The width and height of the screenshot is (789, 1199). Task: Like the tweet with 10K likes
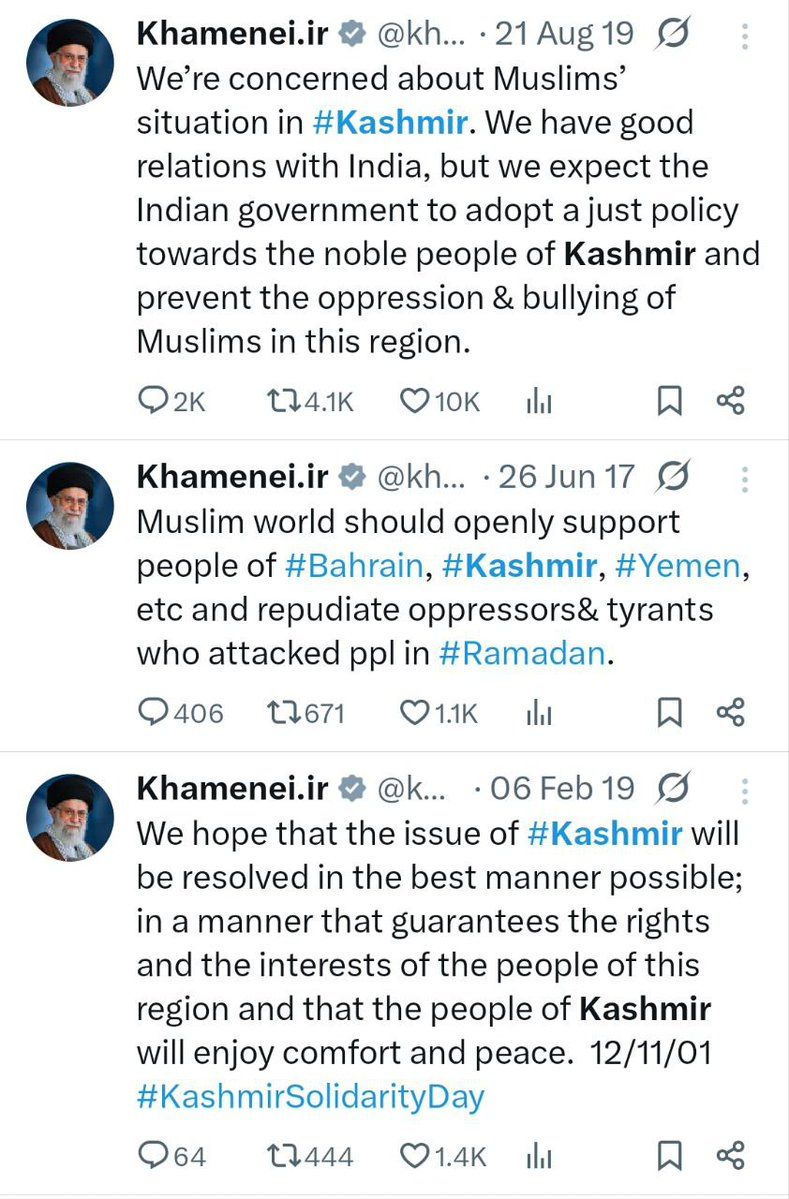414,401
